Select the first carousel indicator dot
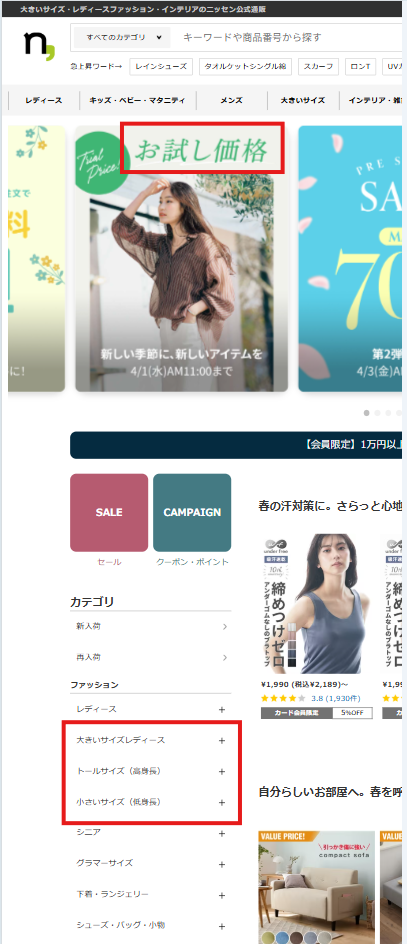The image size is (407, 944). click(367, 413)
